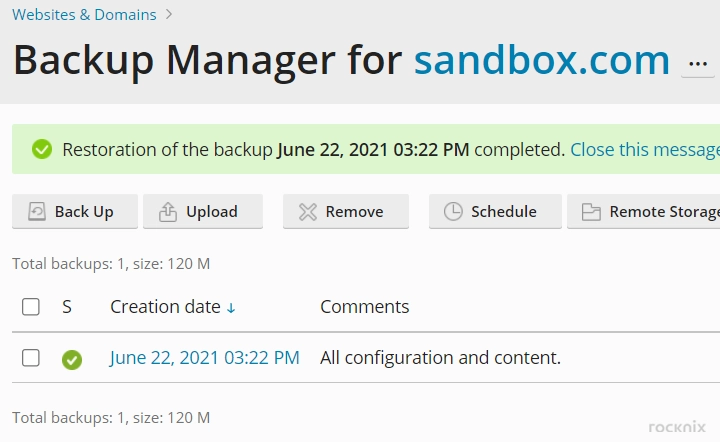The height and width of the screenshot is (442, 720).
Task: Click Close this message link
Action: click(x=645, y=150)
